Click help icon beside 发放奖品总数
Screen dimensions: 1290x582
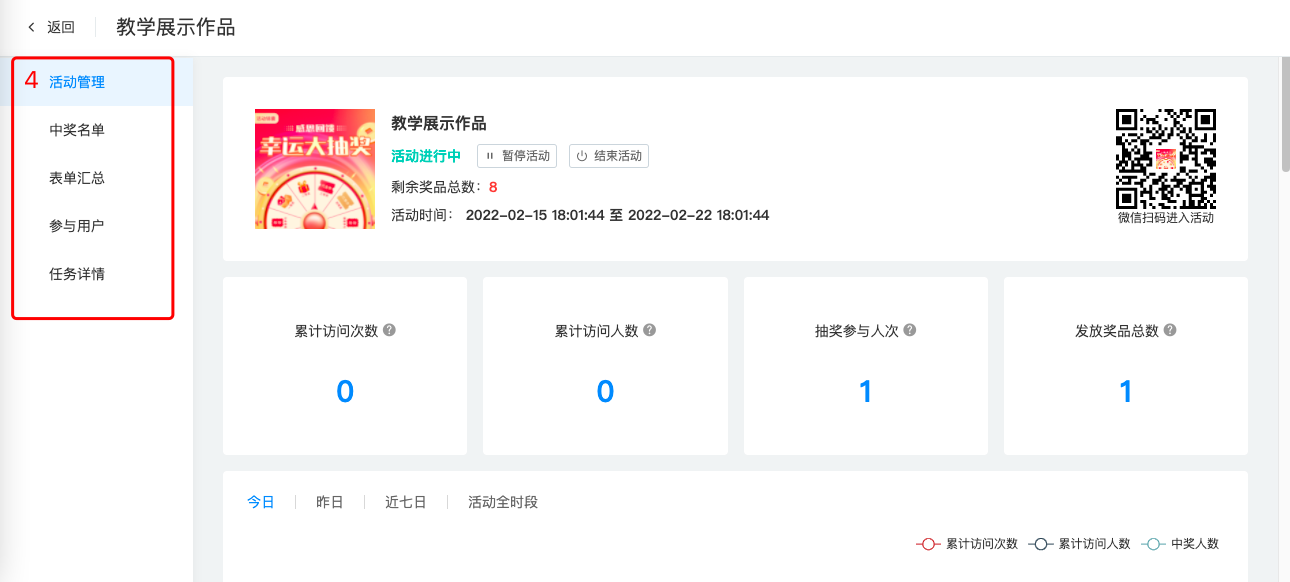point(1170,330)
